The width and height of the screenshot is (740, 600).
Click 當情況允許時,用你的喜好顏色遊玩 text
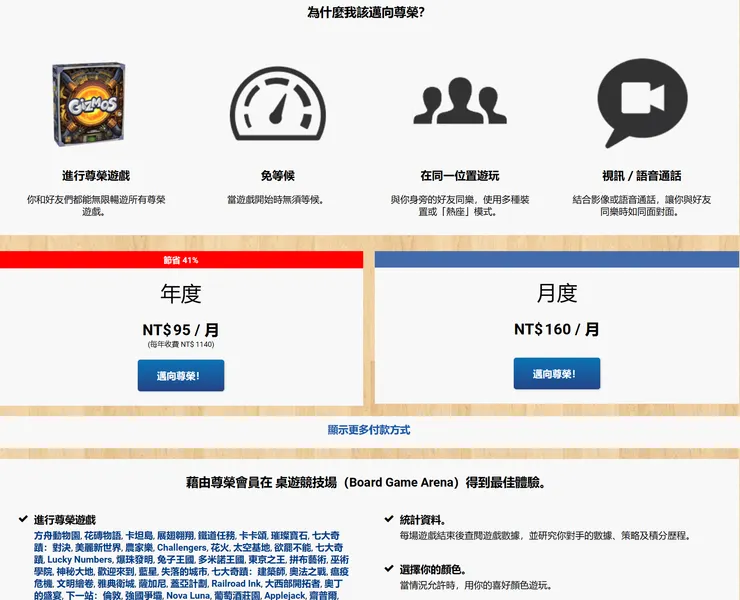click(476, 585)
